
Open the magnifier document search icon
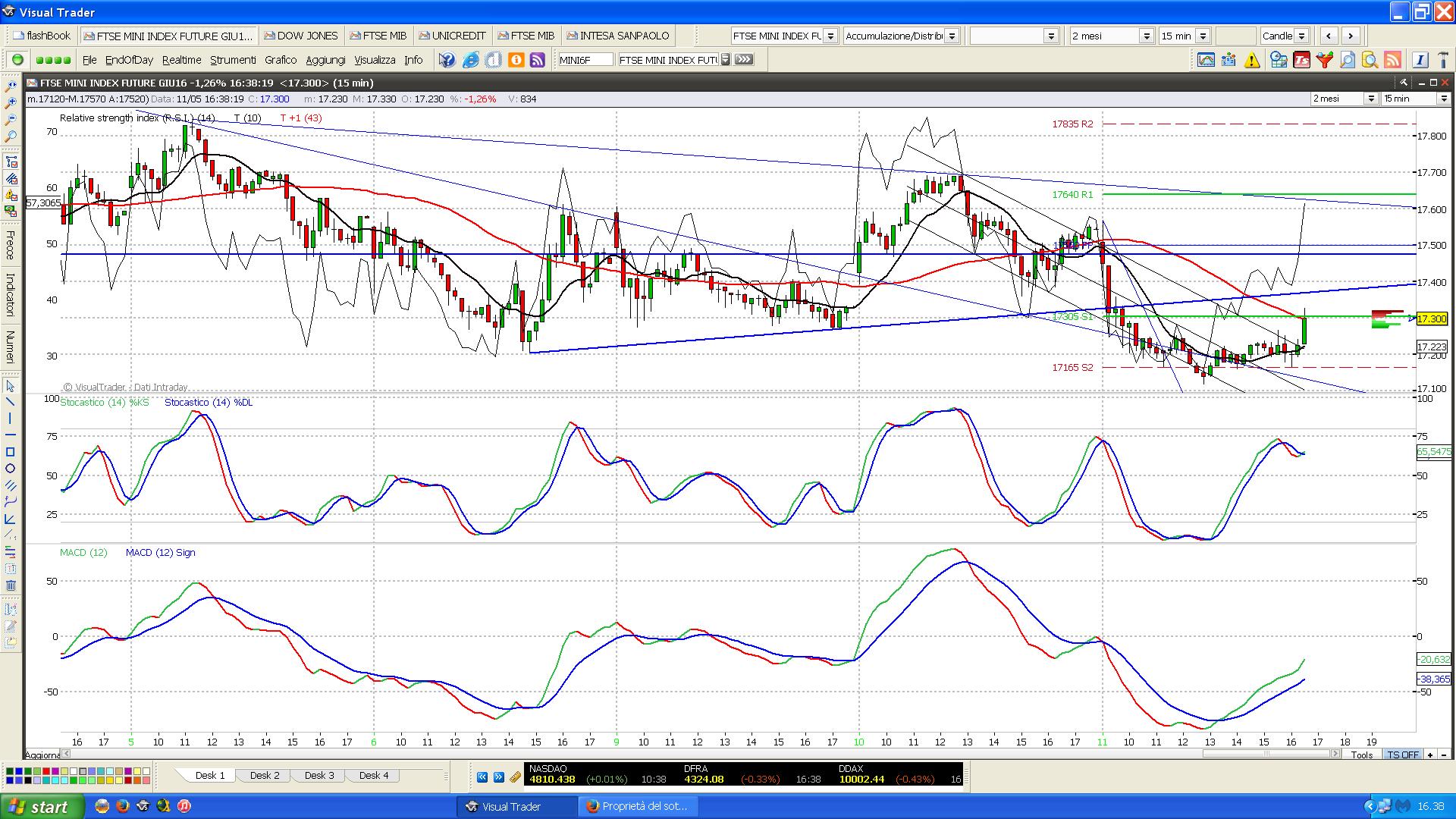coord(1347,60)
